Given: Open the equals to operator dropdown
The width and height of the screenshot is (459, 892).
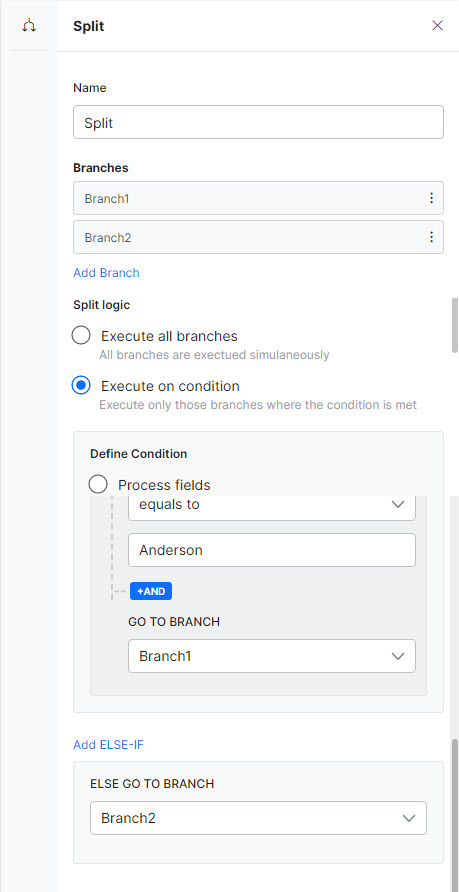Looking at the screenshot, I should [272, 505].
